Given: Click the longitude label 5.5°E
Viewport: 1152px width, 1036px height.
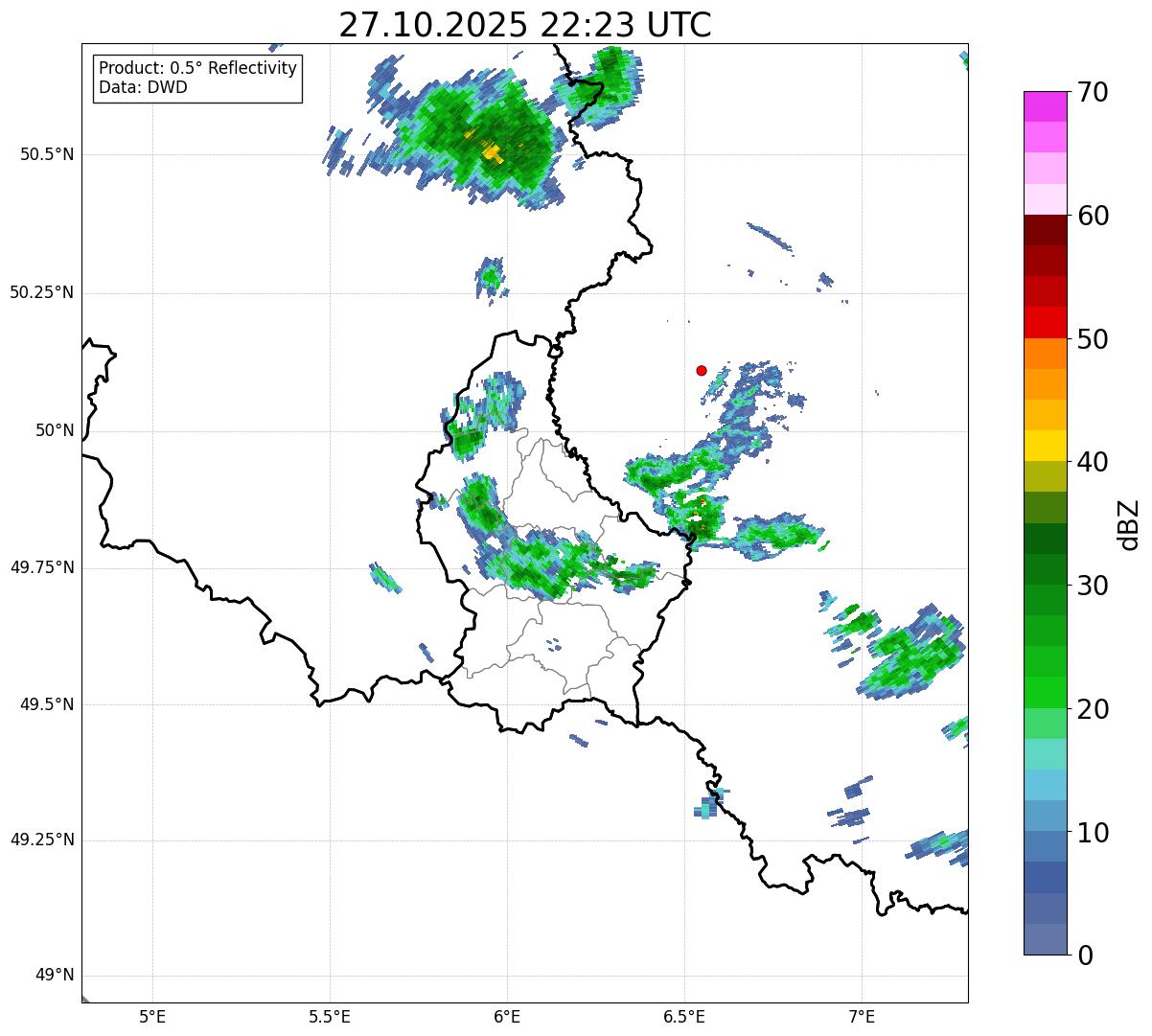Looking at the screenshot, I should point(330,1018).
